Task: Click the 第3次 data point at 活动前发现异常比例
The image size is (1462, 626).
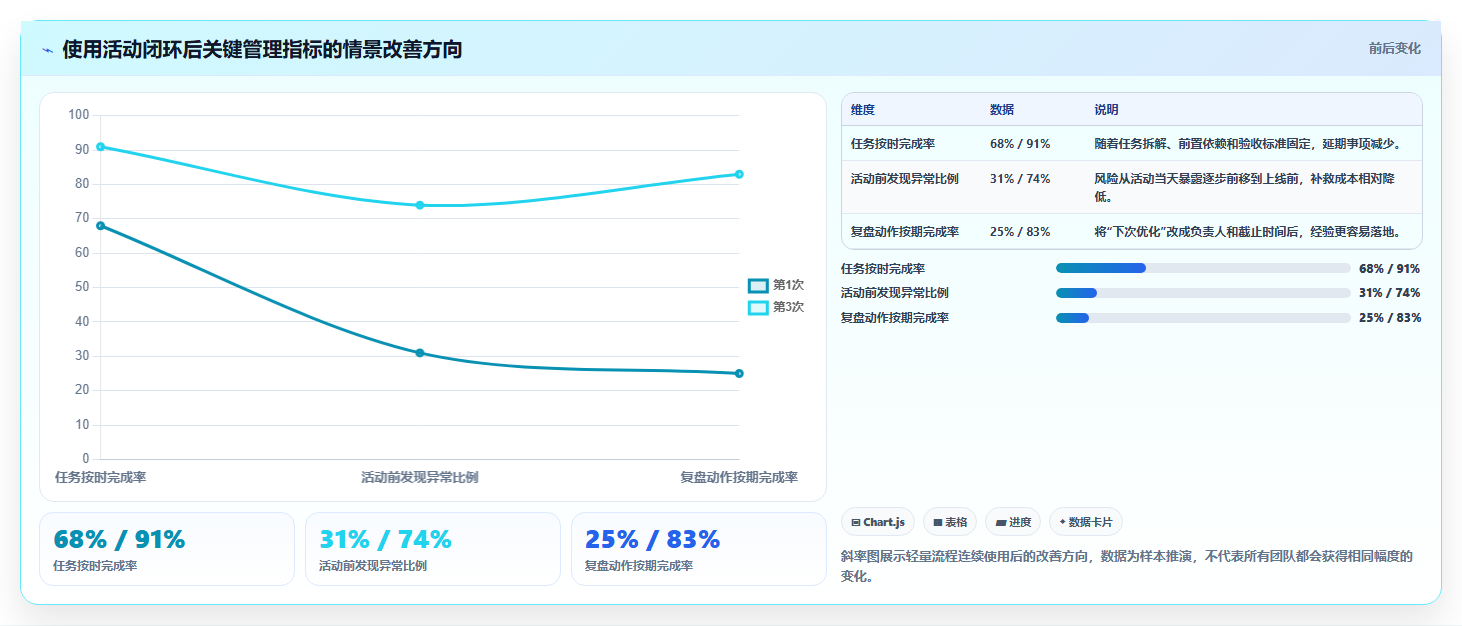Action: (420, 205)
